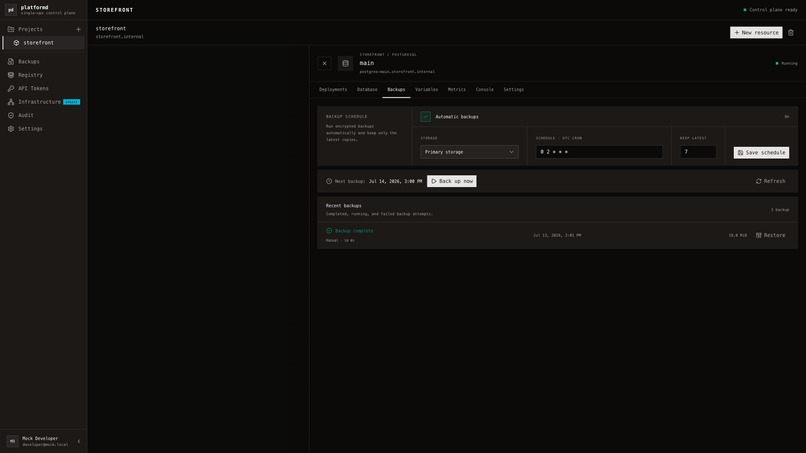Image resolution: width=806 pixels, height=453 pixels.
Task: Click the Running status indicator
Action: pos(786,63)
